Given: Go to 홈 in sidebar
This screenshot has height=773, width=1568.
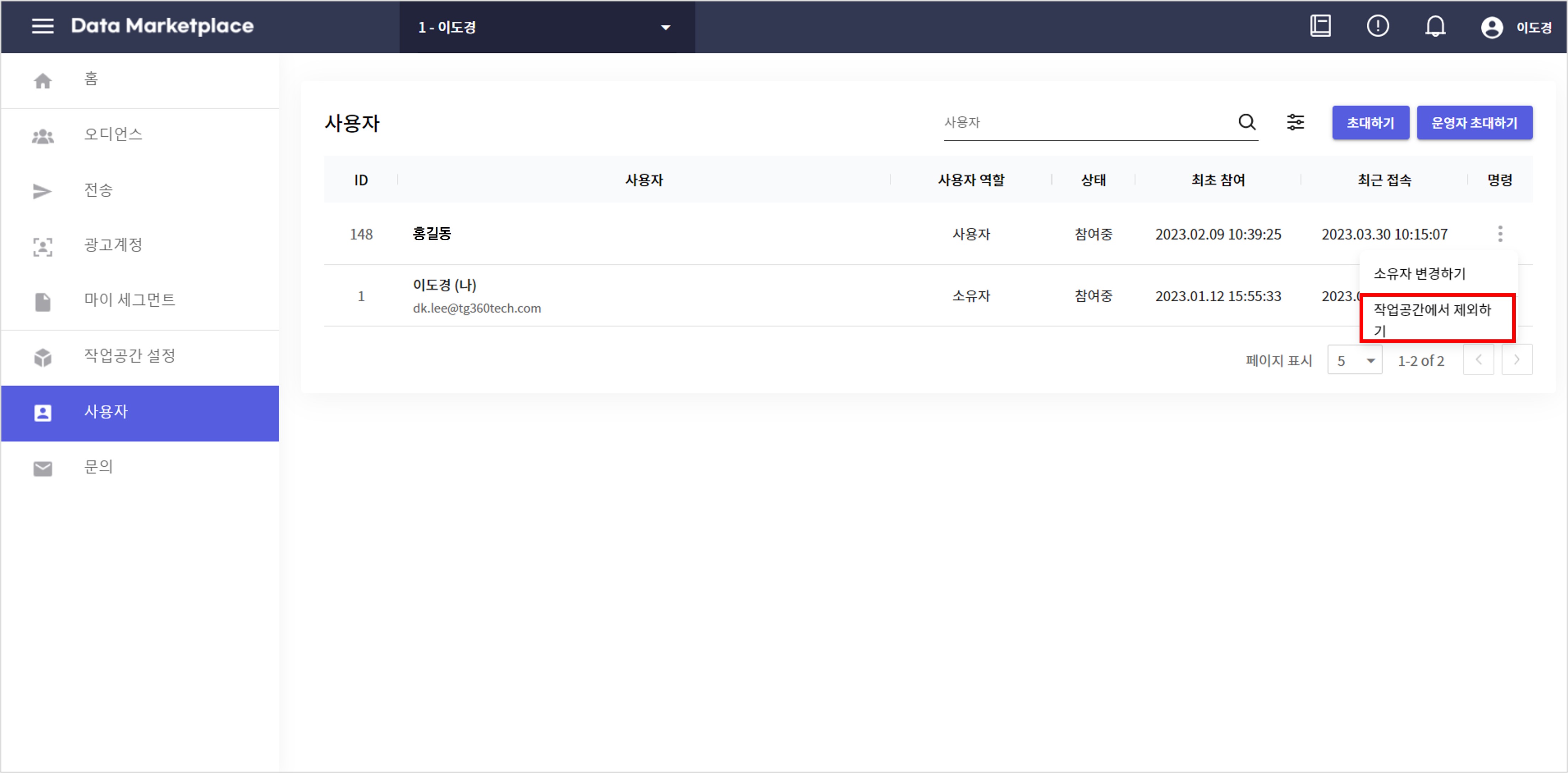Looking at the screenshot, I should pos(91,80).
